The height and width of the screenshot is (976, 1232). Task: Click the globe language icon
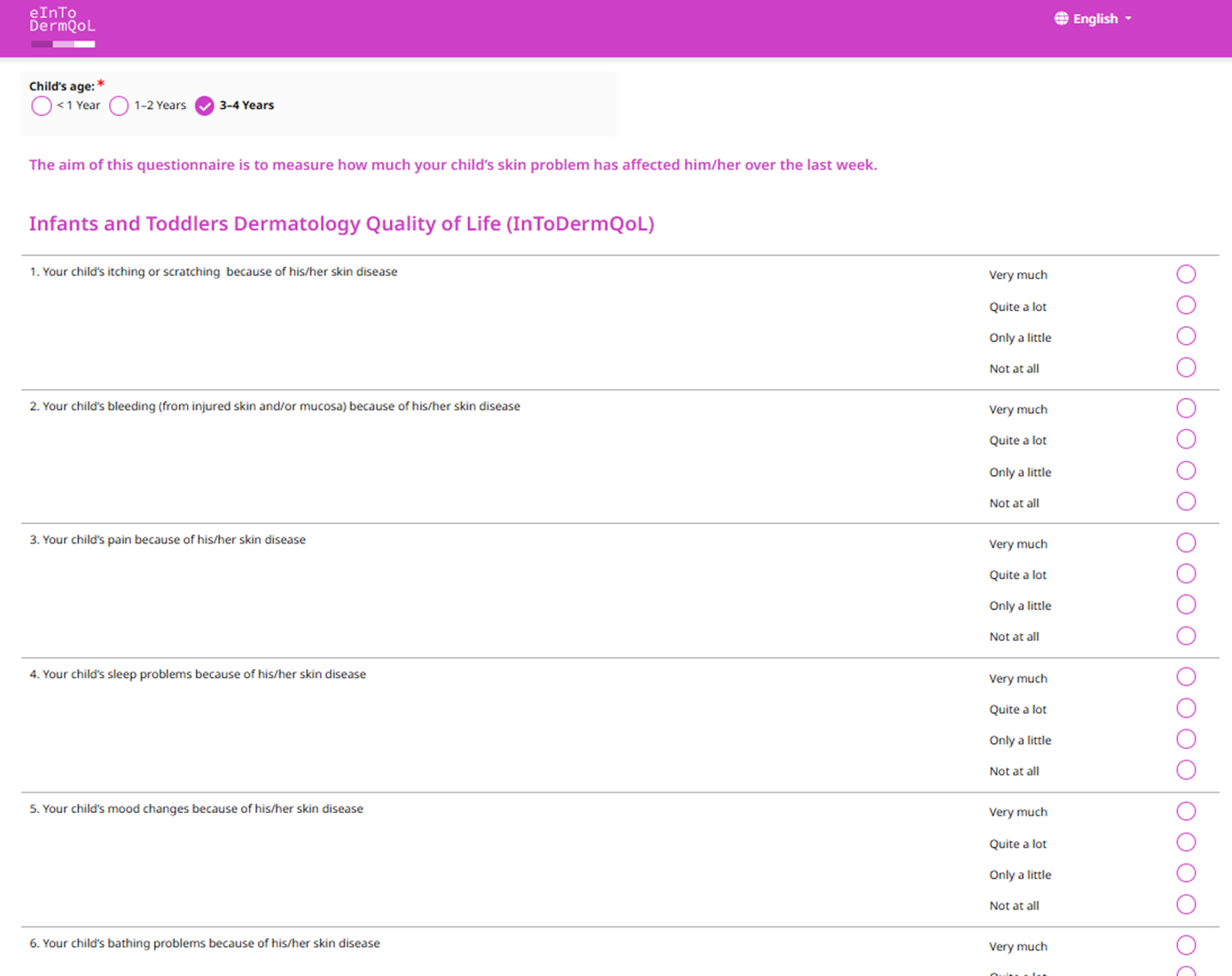click(x=1061, y=19)
